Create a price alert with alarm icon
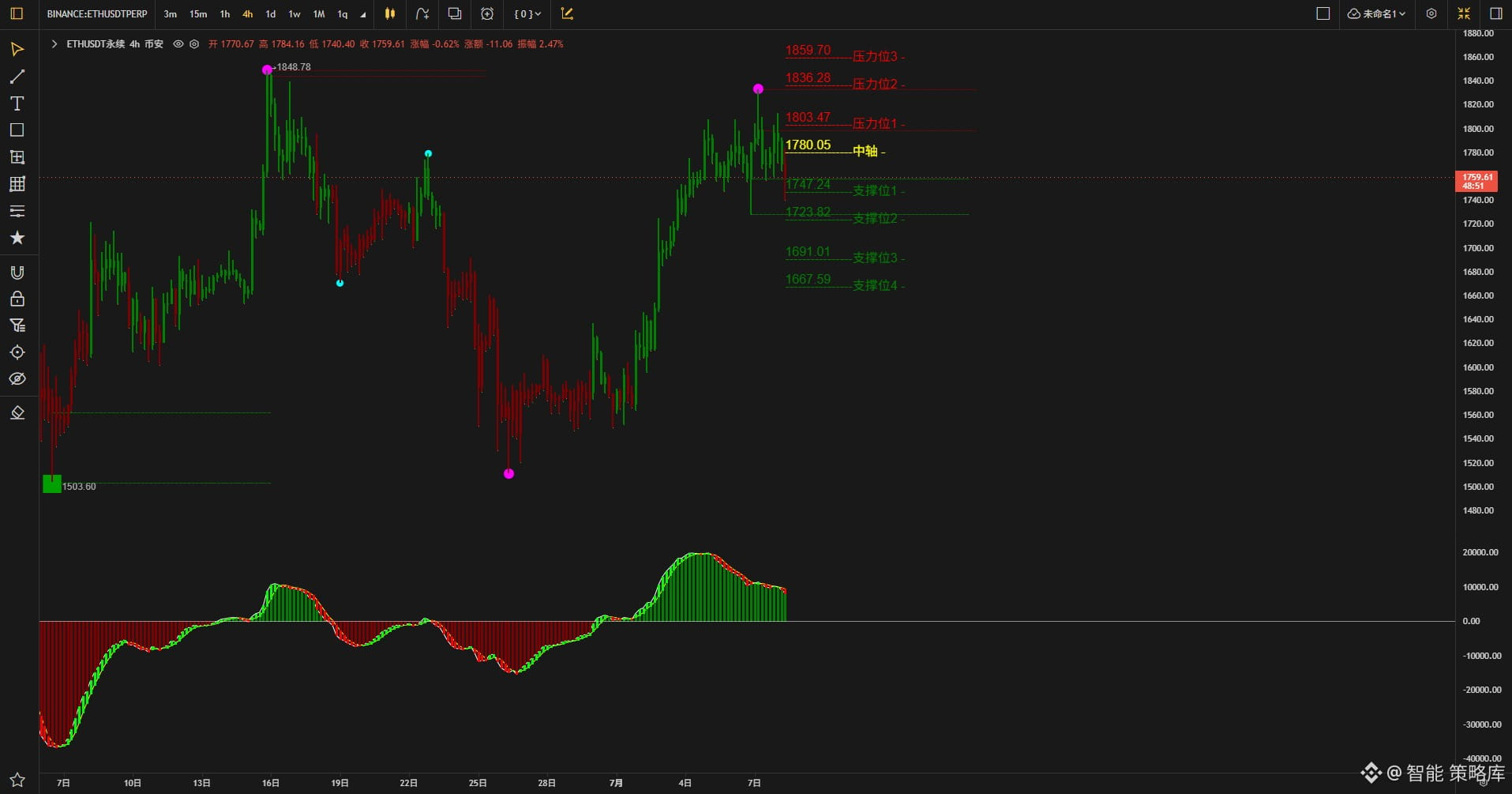The image size is (1512, 794). click(487, 13)
